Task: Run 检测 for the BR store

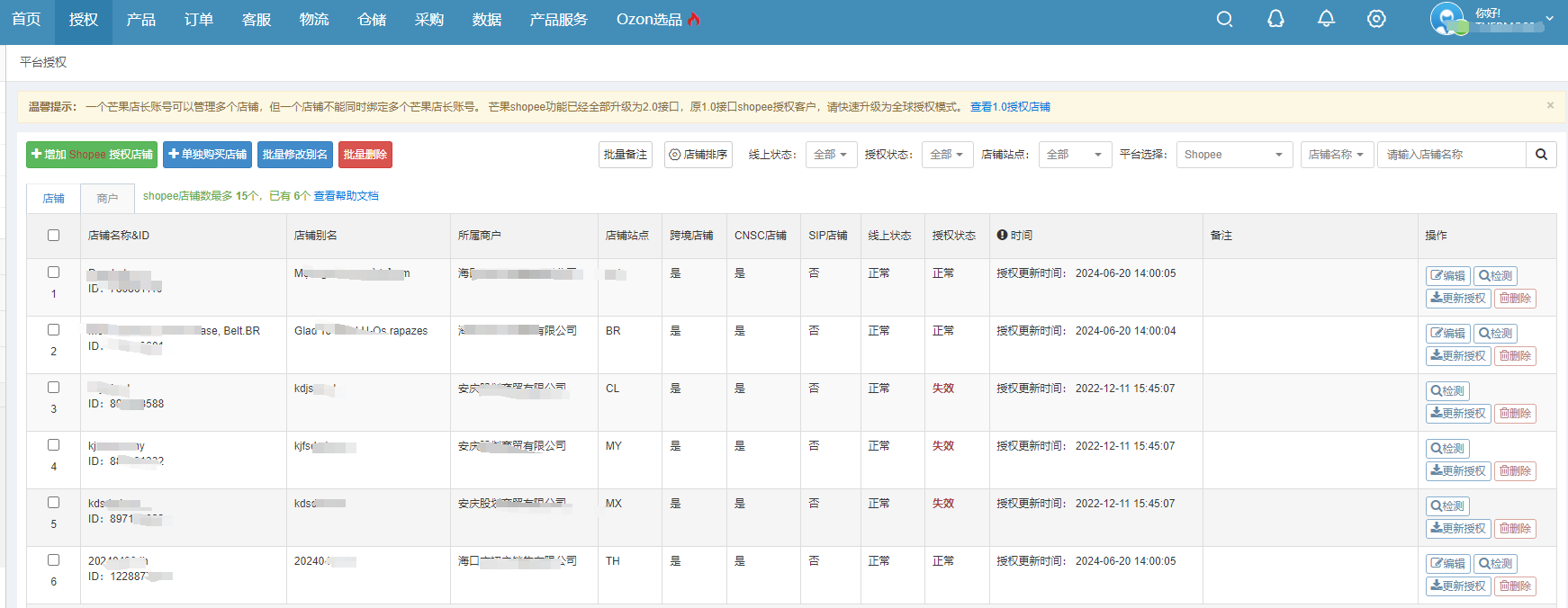Action: coord(1495,334)
